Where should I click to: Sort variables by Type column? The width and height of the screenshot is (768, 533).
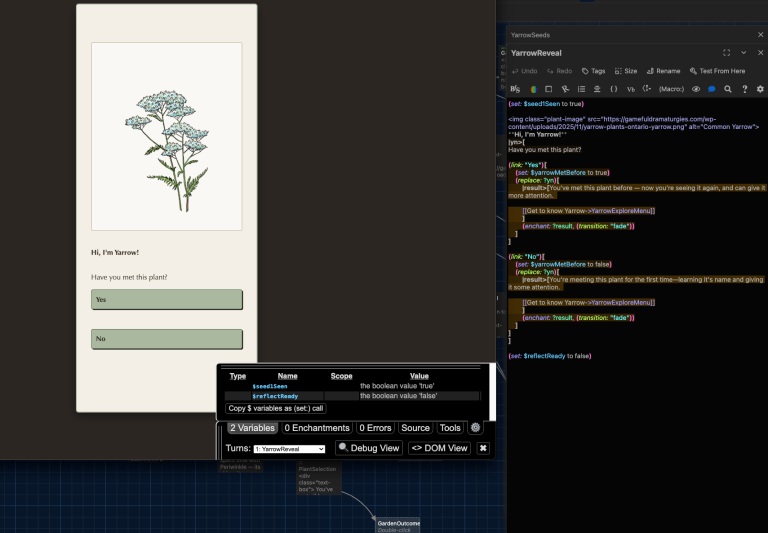[238, 376]
